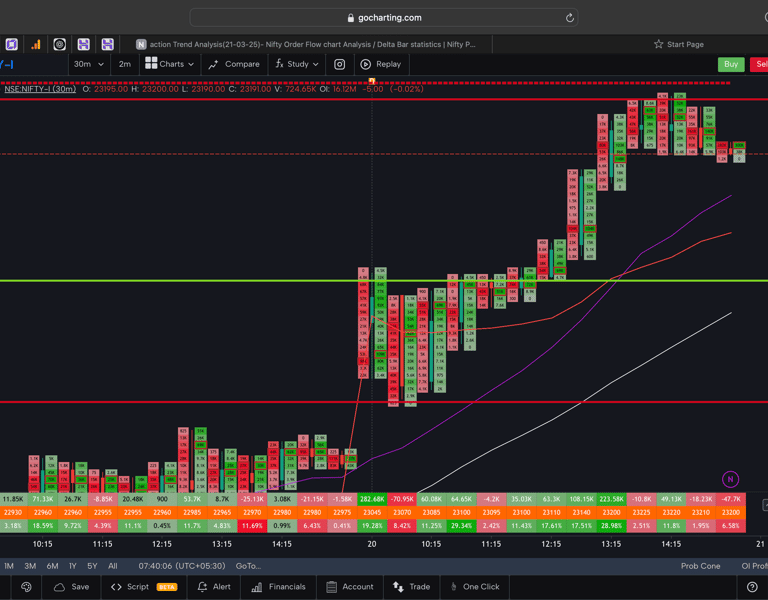Click the NSE:NIFTY-I (30m) symbol legend

(x=40, y=89)
